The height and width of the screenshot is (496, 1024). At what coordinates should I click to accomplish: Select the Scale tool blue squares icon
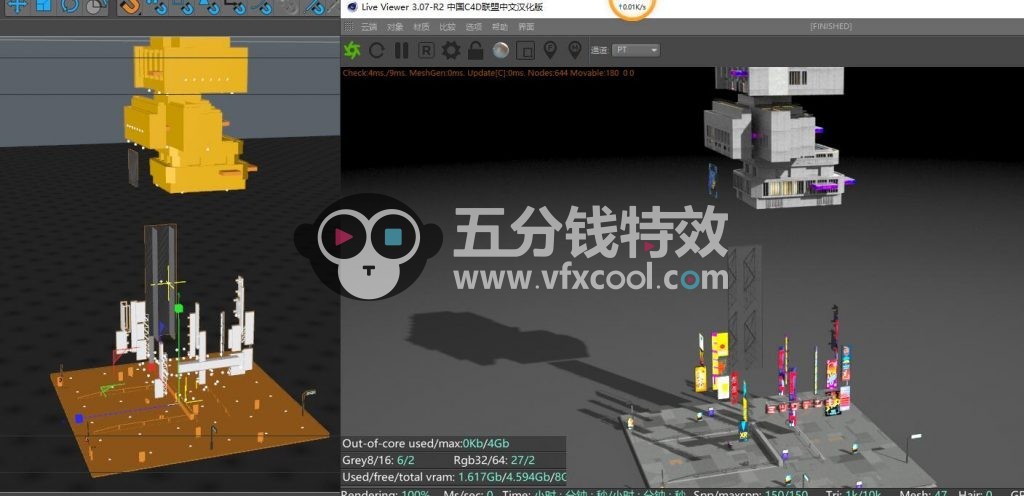tap(43, 6)
